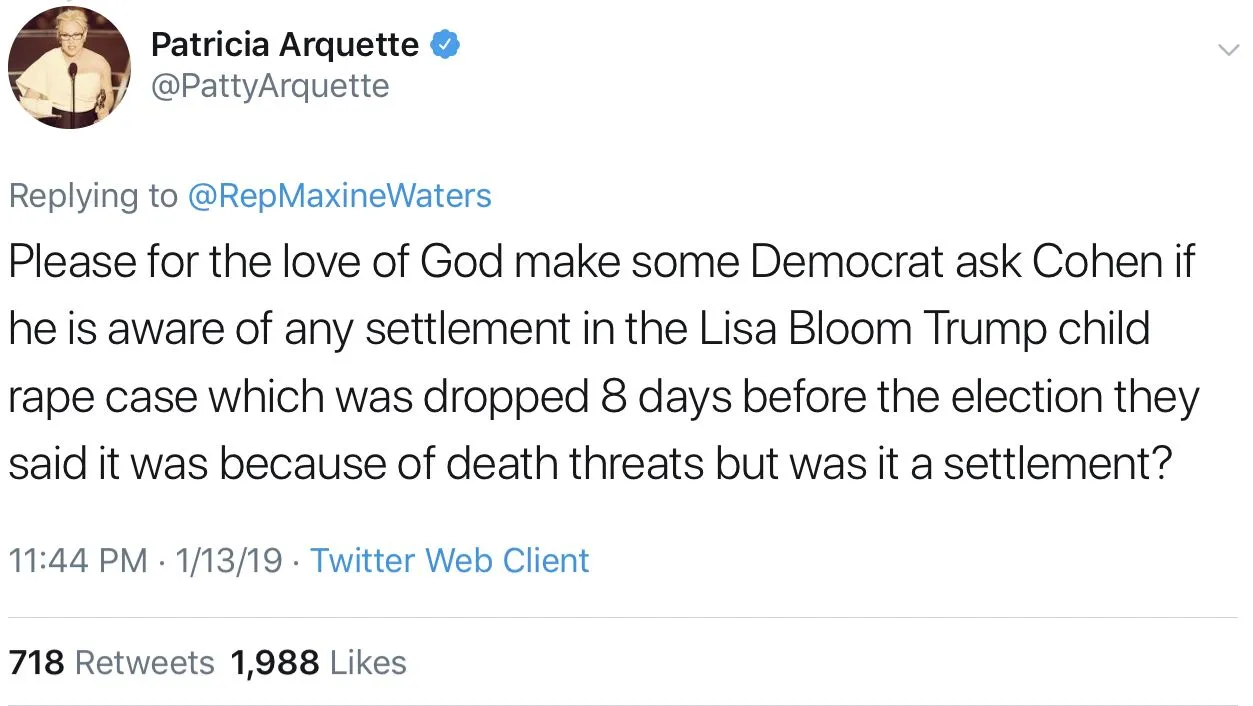Click the Patricia Arquette display name
1253x706 pixels.
tap(285, 44)
